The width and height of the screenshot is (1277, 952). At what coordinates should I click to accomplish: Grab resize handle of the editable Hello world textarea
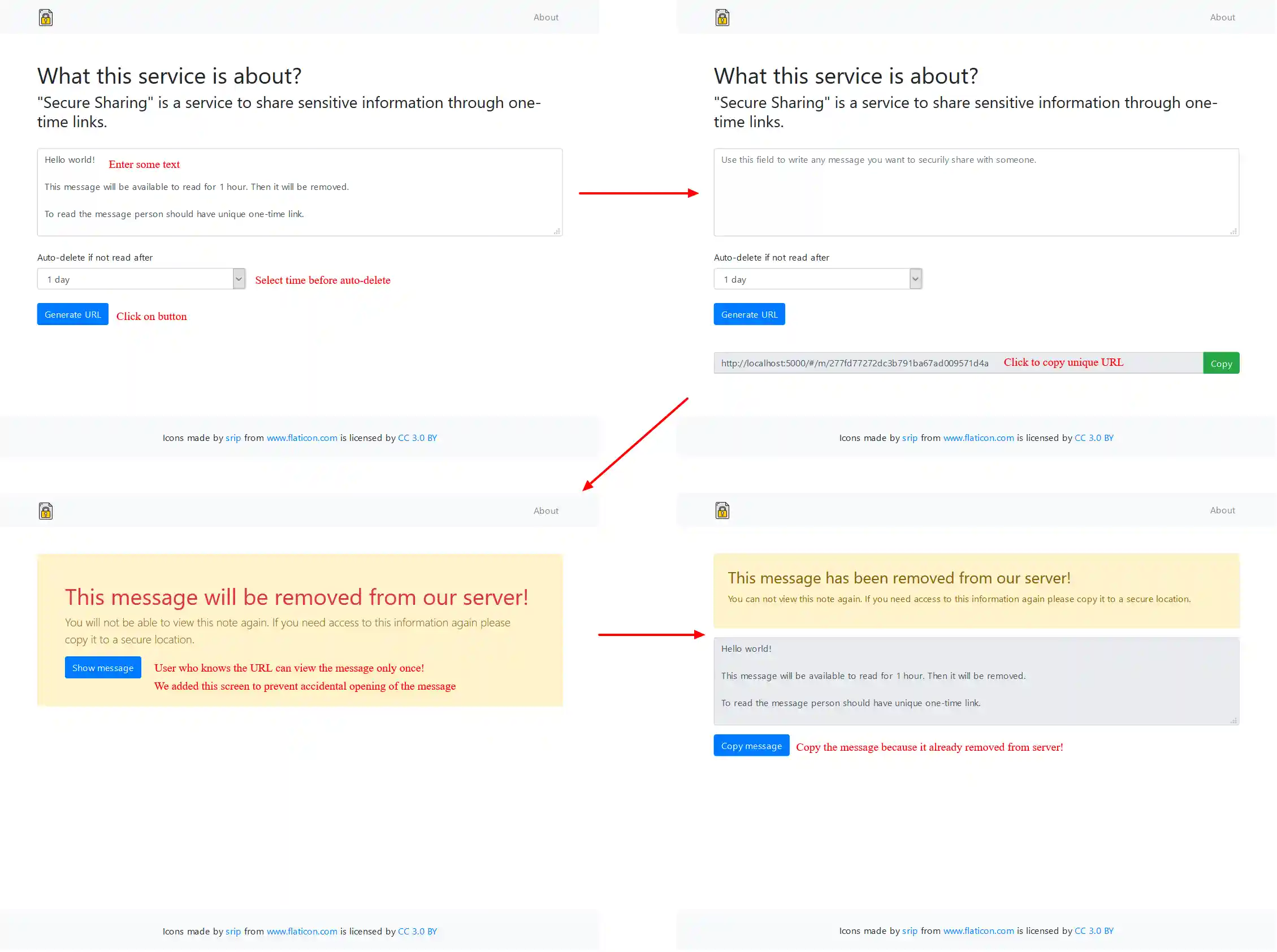[557, 231]
